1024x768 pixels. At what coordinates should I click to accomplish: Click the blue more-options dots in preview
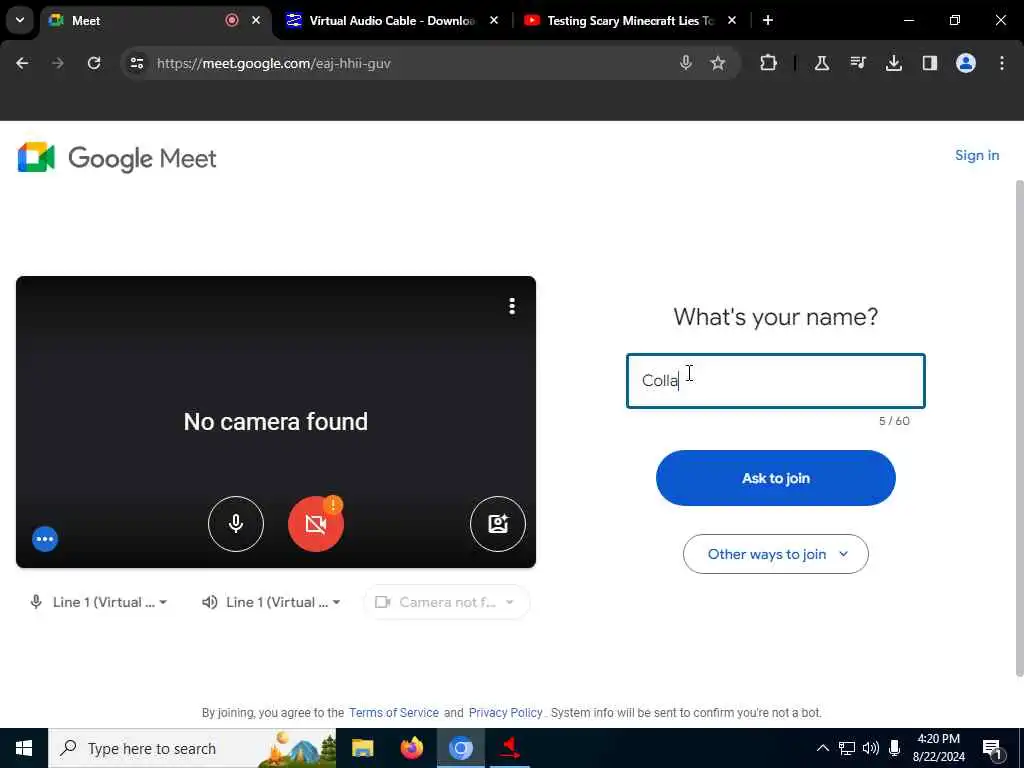[x=45, y=539]
